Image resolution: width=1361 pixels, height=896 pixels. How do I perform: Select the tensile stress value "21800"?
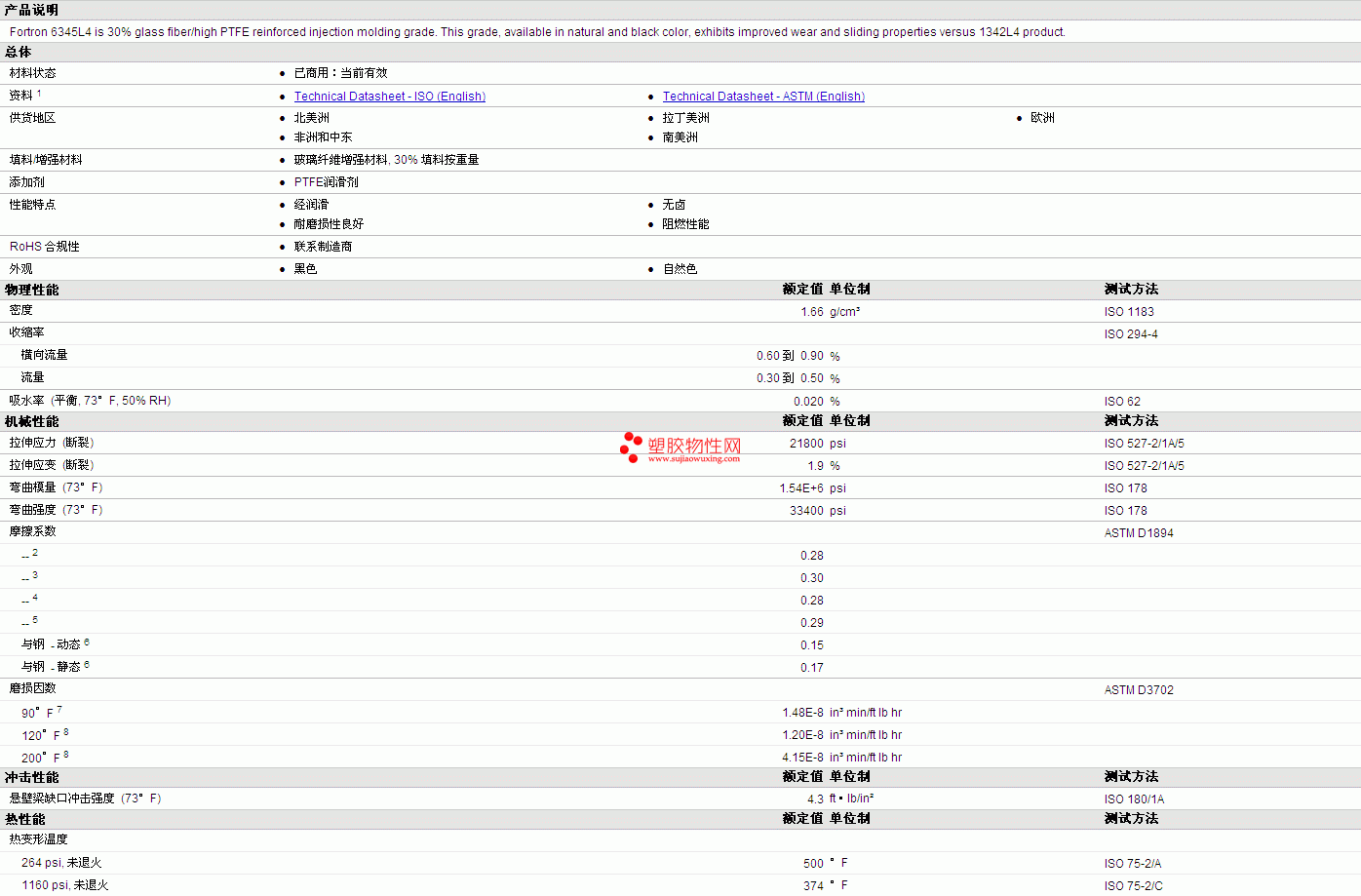click(806, 444)
